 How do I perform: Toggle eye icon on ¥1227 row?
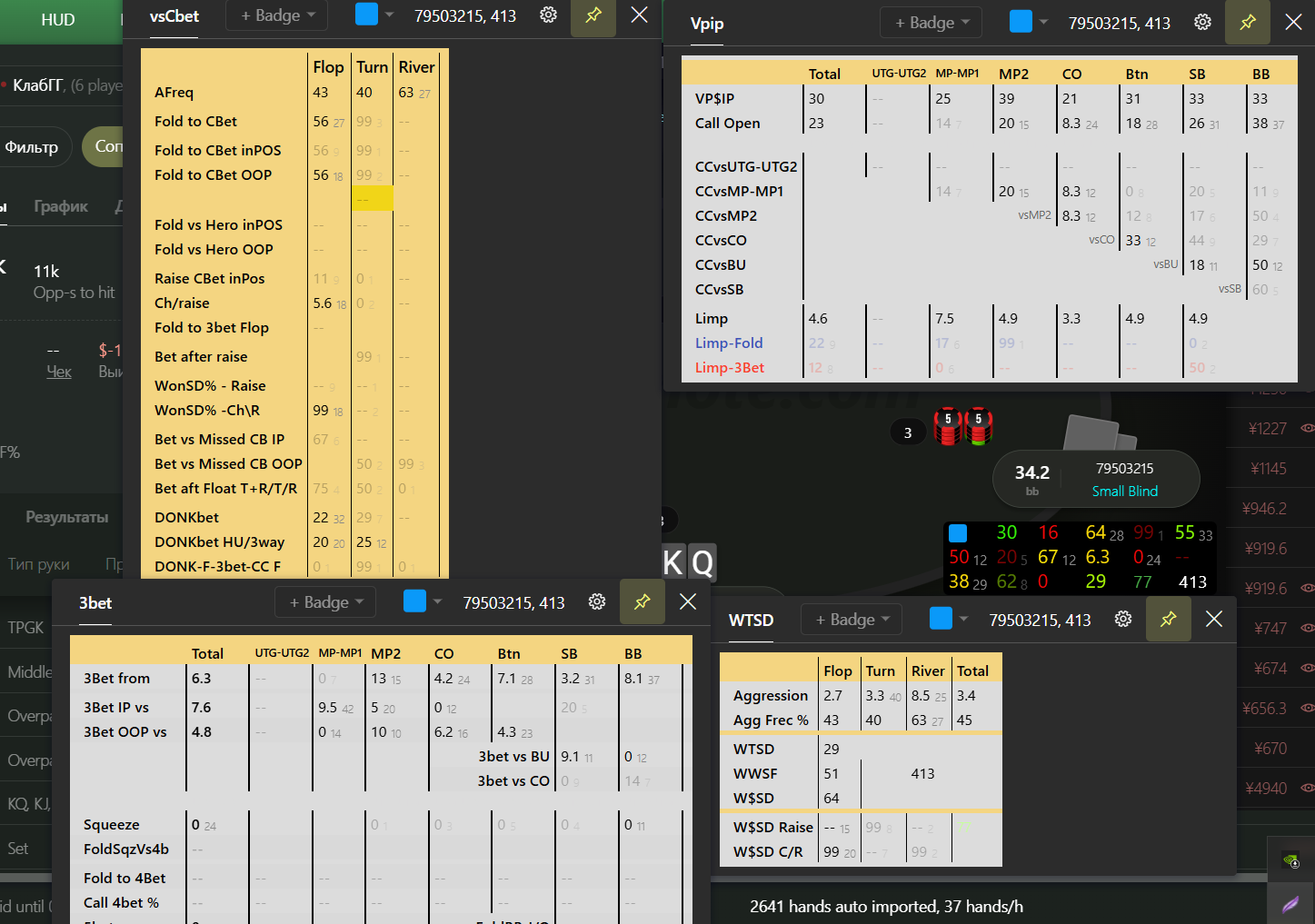click(1307, 428)
